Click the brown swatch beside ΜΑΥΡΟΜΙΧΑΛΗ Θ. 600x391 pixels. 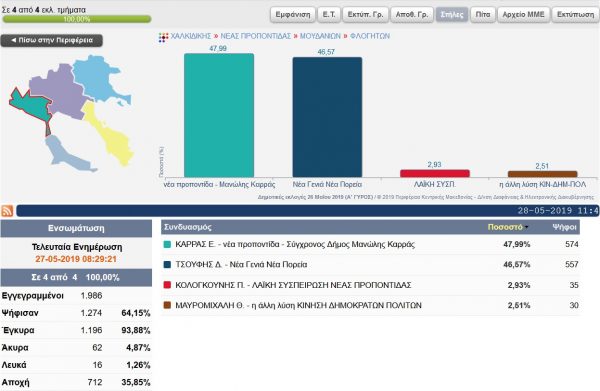tap(167, 305)
